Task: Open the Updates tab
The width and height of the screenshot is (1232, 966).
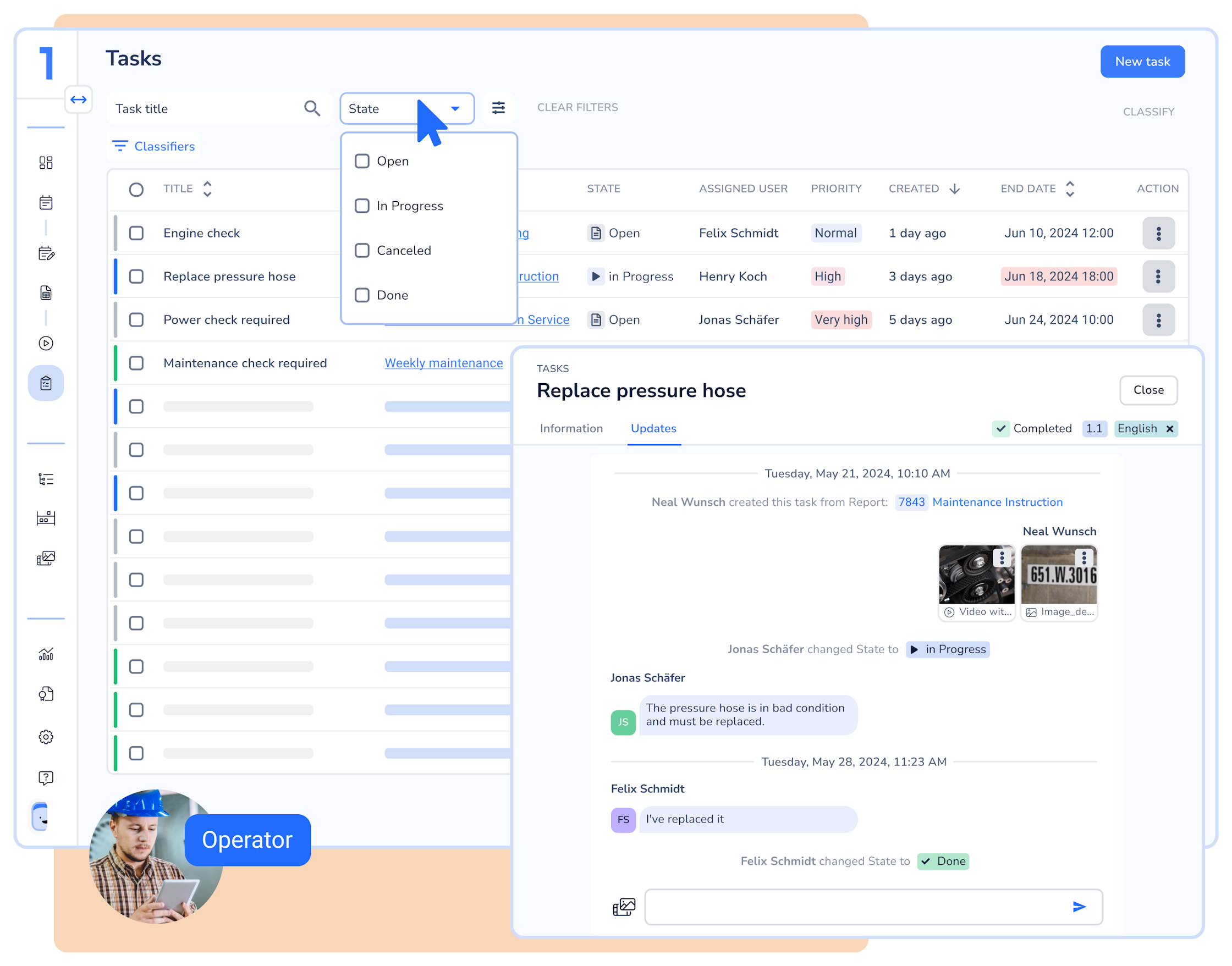Action: pyautogui.click(x=653, y=428)
